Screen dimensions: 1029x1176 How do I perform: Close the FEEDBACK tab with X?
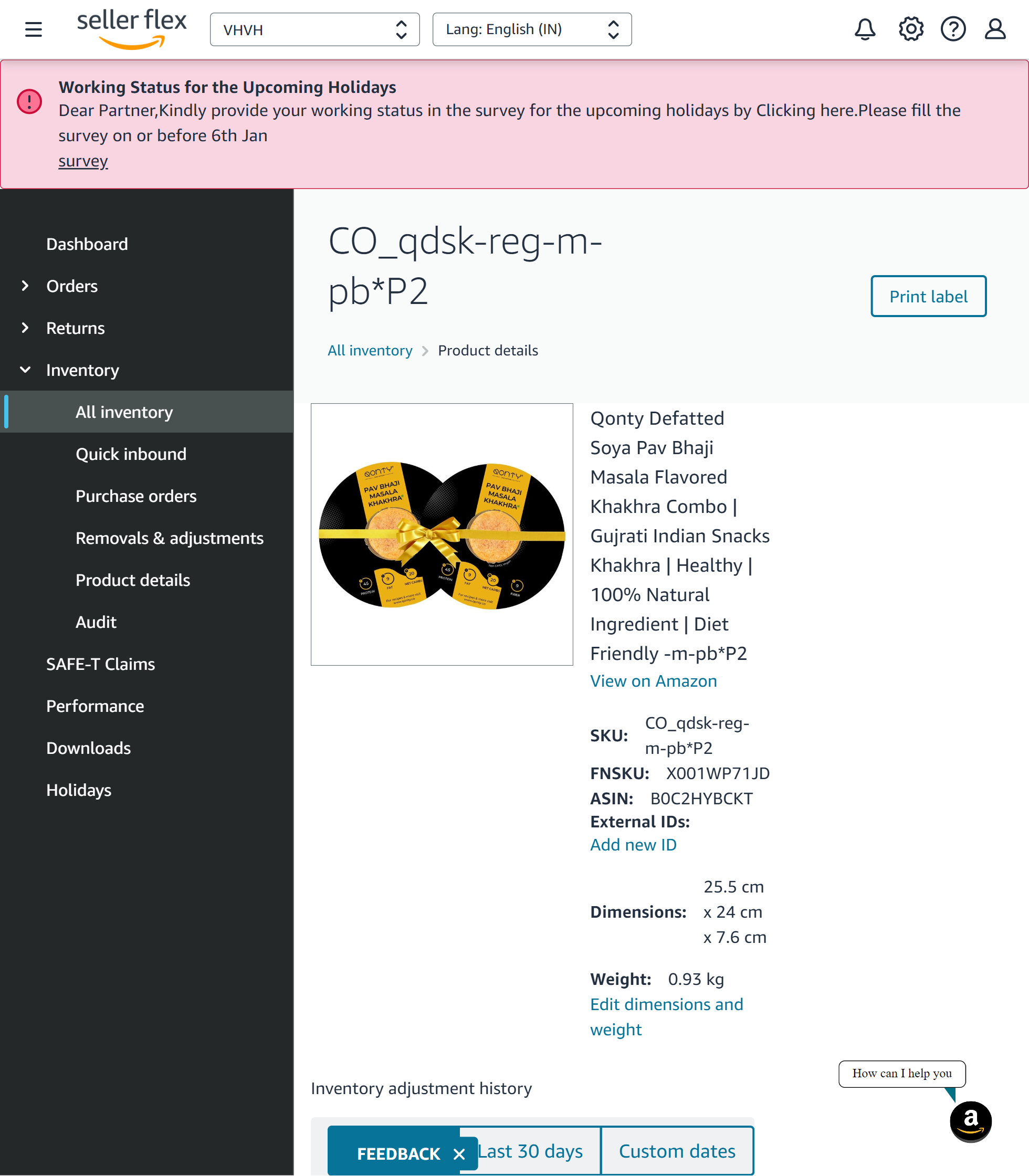459,1154
